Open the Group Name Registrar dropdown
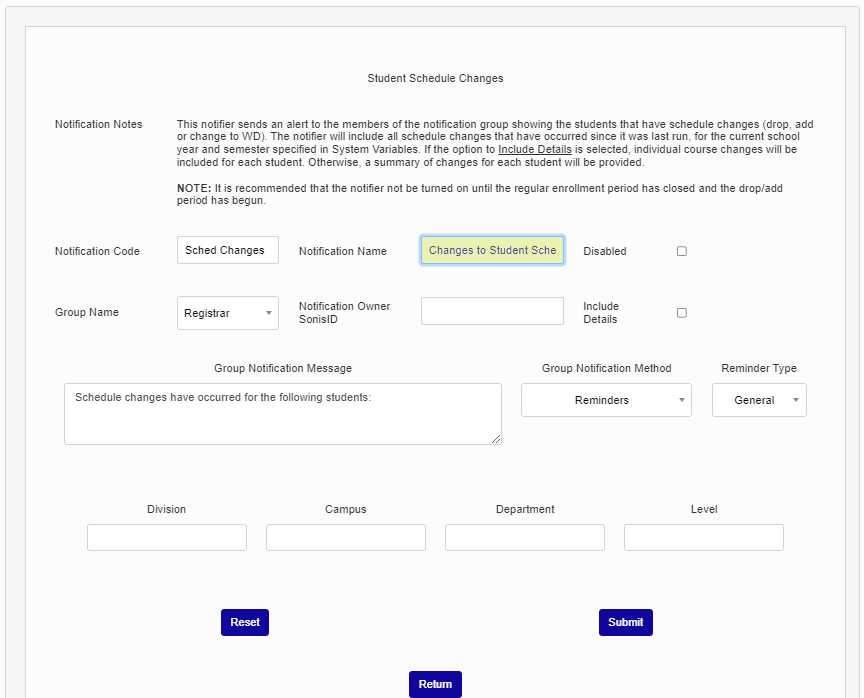Screen dimensions: 864x698 tap(228, 313)
